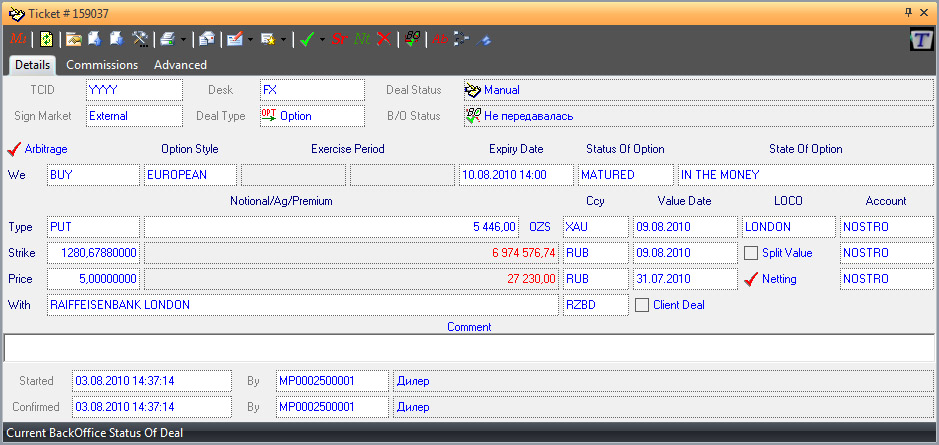Click the Strike field 1280,67880000

pyautogui.click(x=93, y=253)
